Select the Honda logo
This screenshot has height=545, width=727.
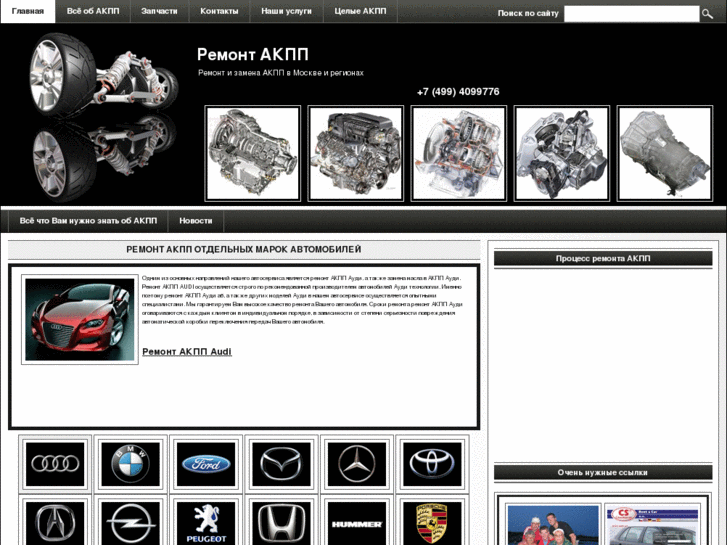point(281,523)
